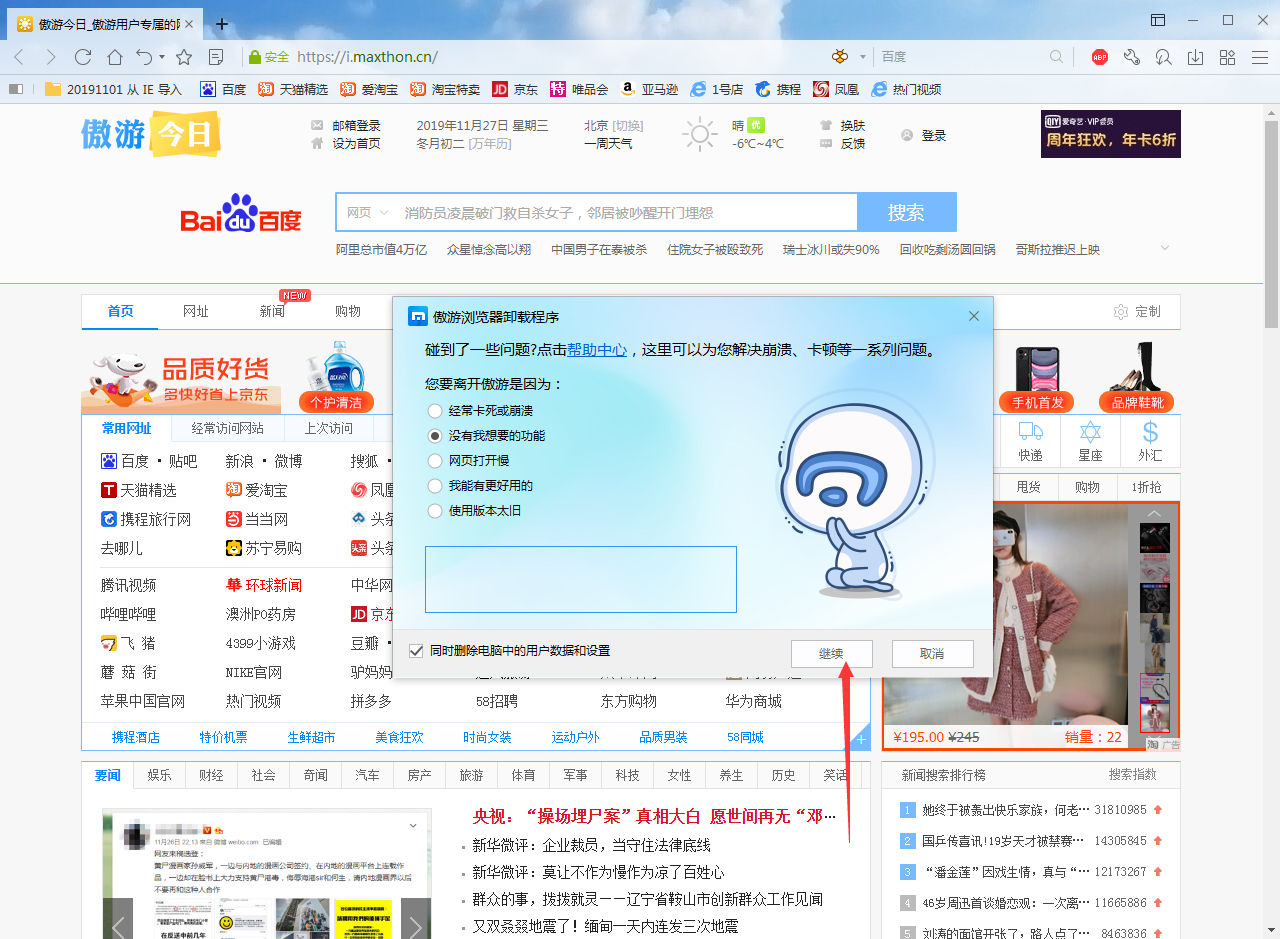This screenshot has height=939, width=1280.
Task: Open the Downloads panel icon
Action: pos(1194,57)
